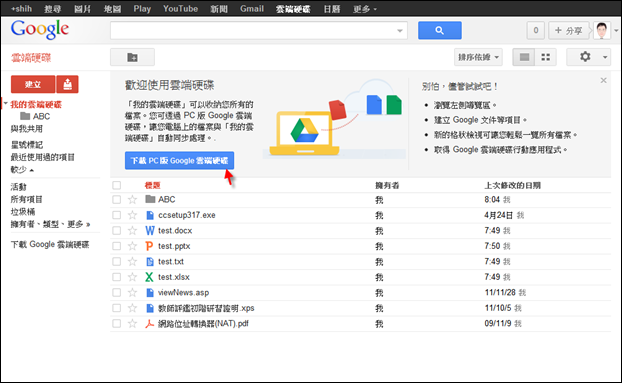Star the ccsetup317.exe file
Image resolution: width=622 pixels, height=383 pixels.
[132, 215]
